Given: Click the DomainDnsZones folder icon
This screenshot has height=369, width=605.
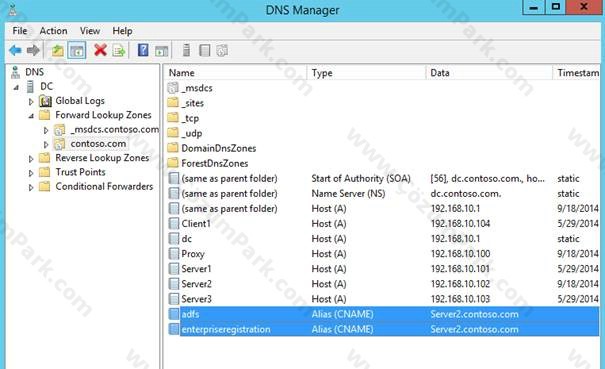Looking at the screenshot, I should click(173, 148).
